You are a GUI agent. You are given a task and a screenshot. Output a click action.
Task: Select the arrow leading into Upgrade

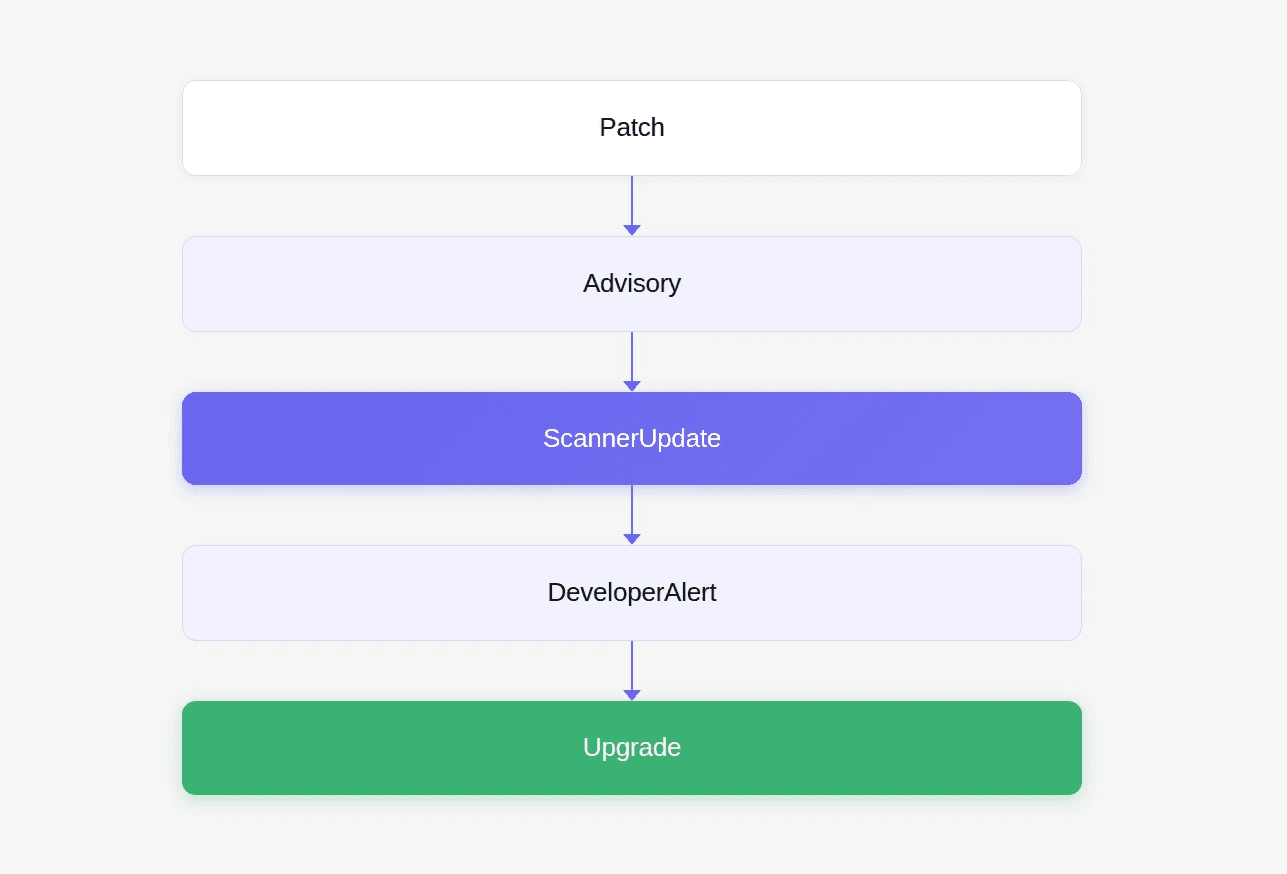(632, 666)
